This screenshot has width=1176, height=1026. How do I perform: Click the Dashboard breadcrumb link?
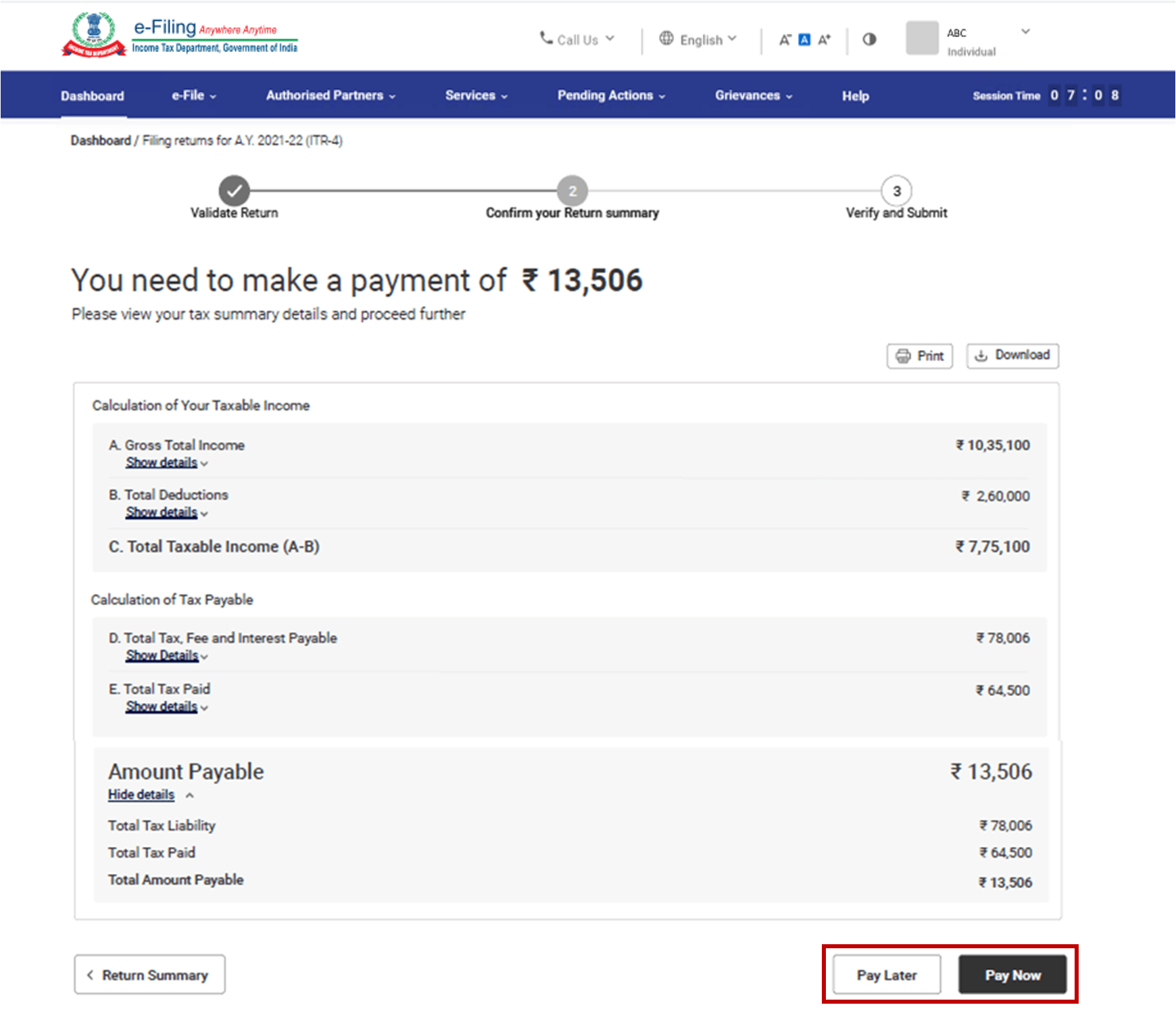coord(101,141)
